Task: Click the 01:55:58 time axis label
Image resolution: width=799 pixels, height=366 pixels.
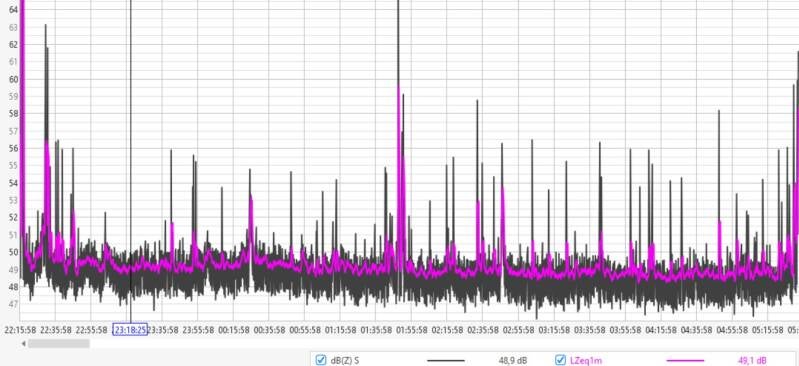Action: point(412,330)
